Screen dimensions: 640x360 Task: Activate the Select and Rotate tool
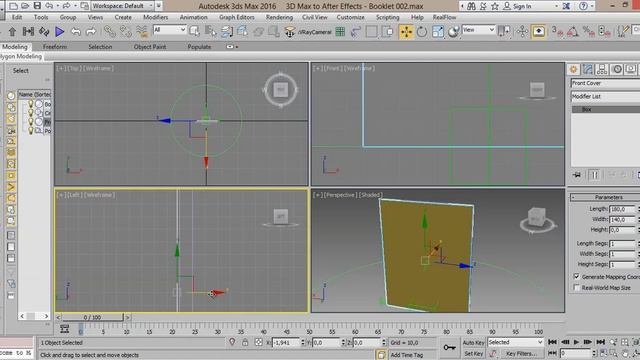[422, 32]
